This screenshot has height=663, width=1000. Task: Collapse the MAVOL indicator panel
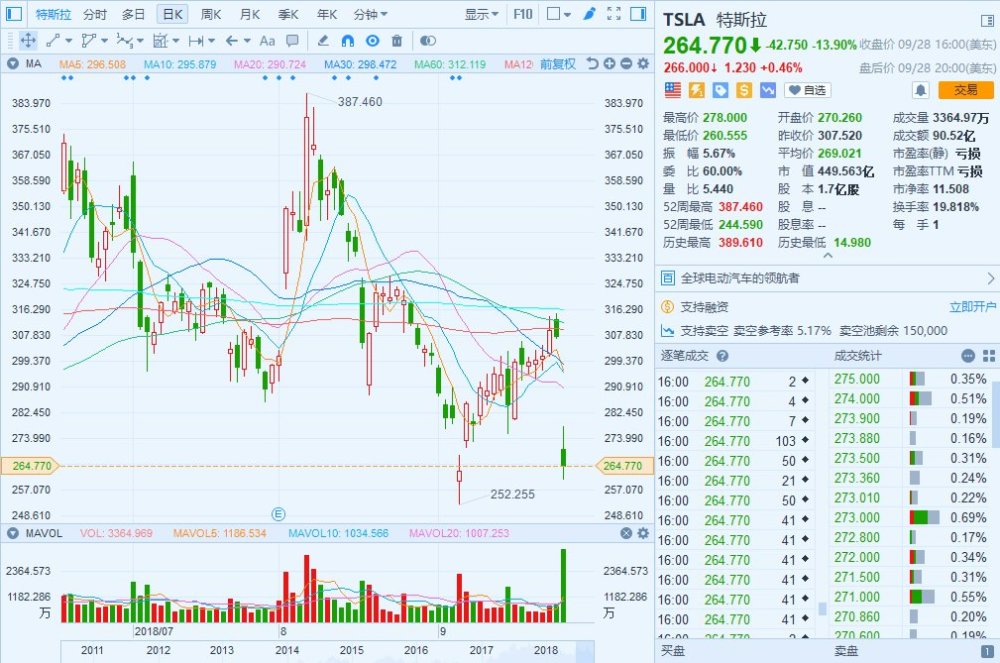pyautogui.click(x=12, y=533)
